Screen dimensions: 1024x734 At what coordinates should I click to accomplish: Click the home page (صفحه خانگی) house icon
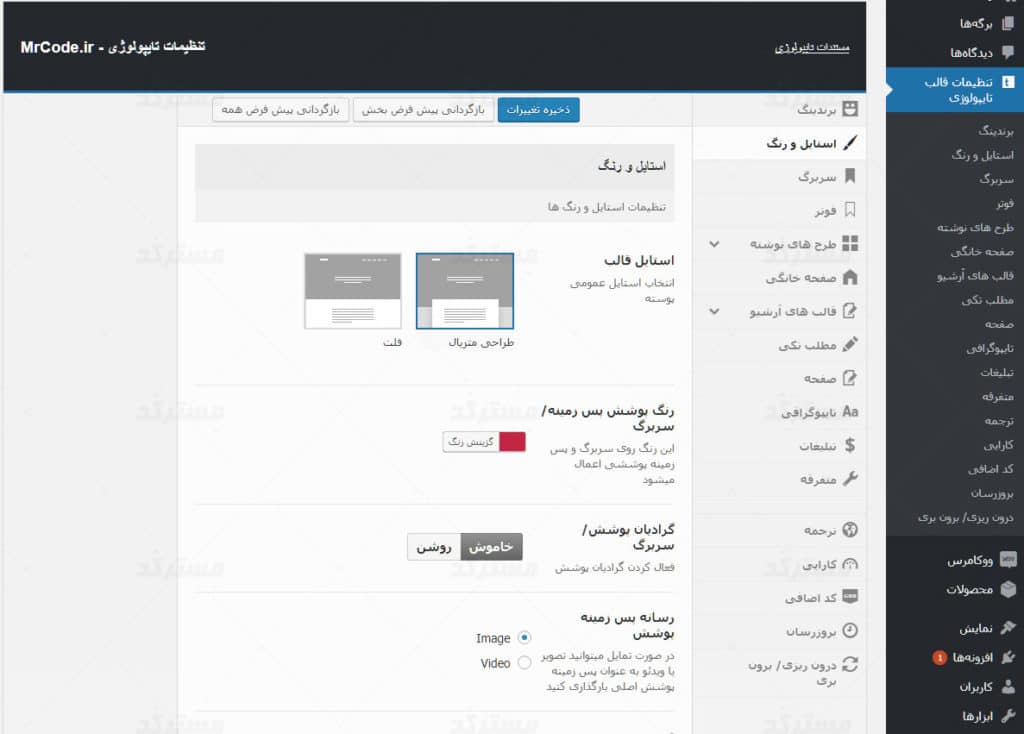coord(850,277)
